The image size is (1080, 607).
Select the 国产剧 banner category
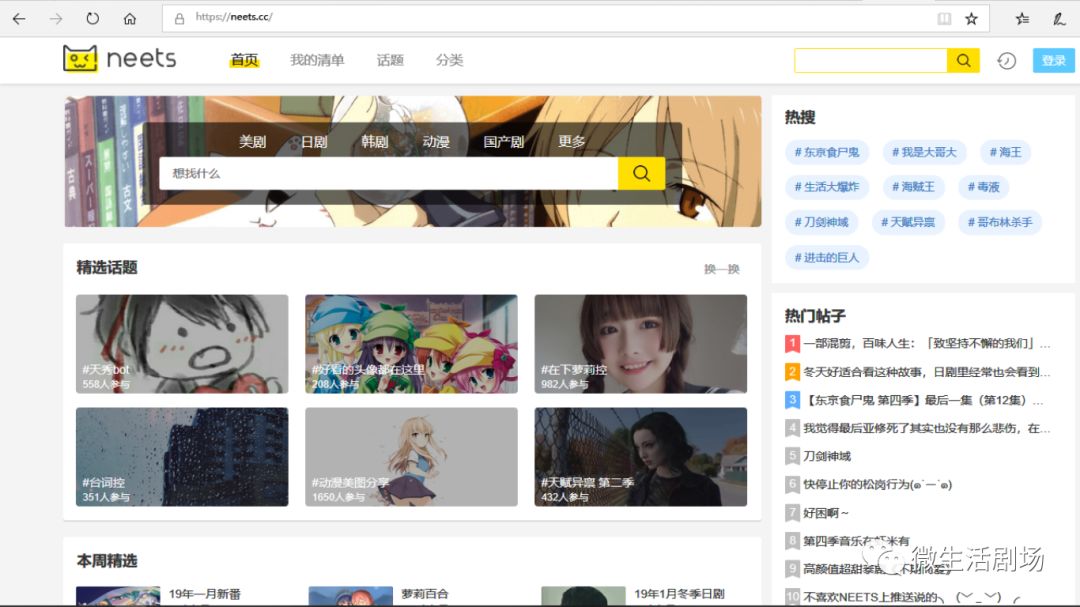click(x=503, y=142)
